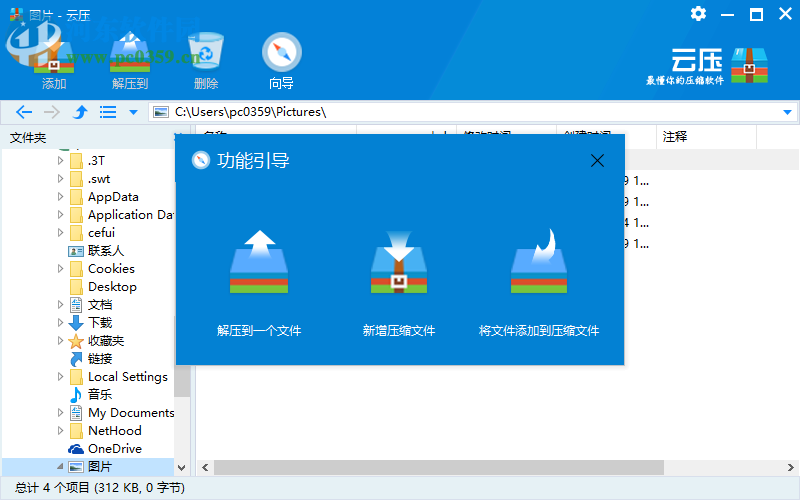Open the address bar path dropdown

click(787, 112)
